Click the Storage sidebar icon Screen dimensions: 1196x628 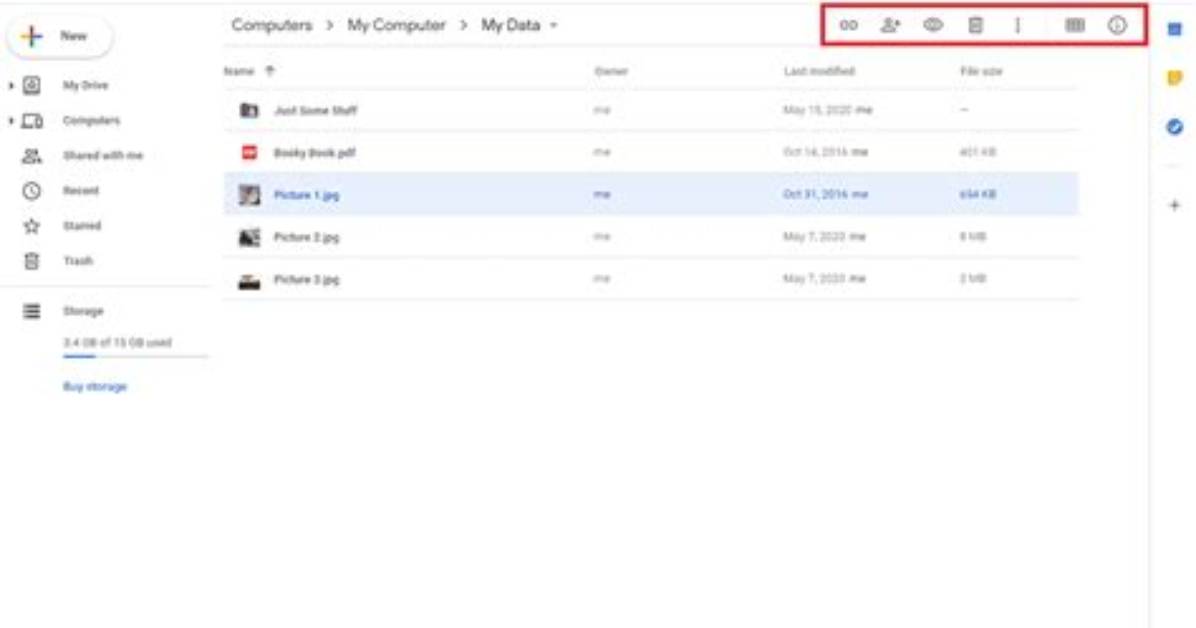pyautogui.click(x=31, y=311)
